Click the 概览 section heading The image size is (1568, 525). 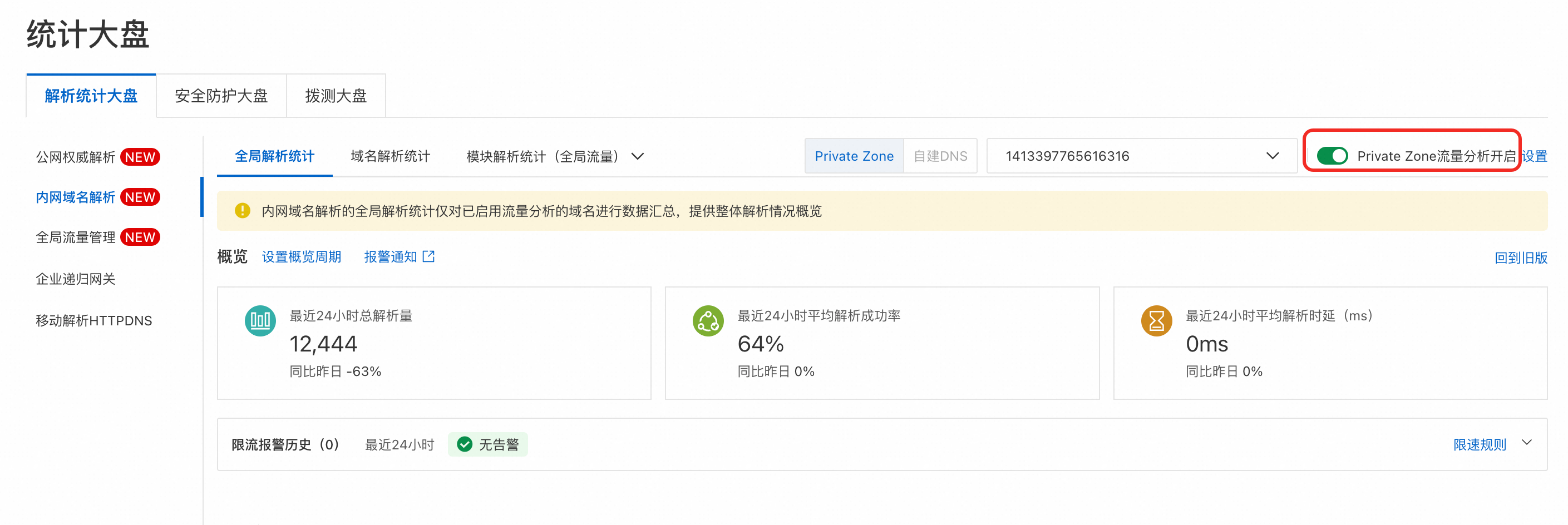point(233,257)
